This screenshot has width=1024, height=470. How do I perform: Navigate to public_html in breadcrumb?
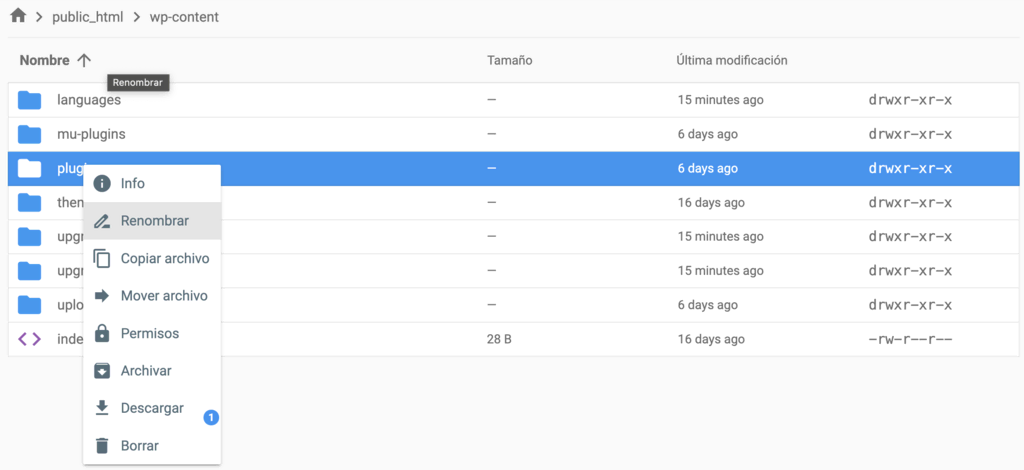tap(85, 17)
